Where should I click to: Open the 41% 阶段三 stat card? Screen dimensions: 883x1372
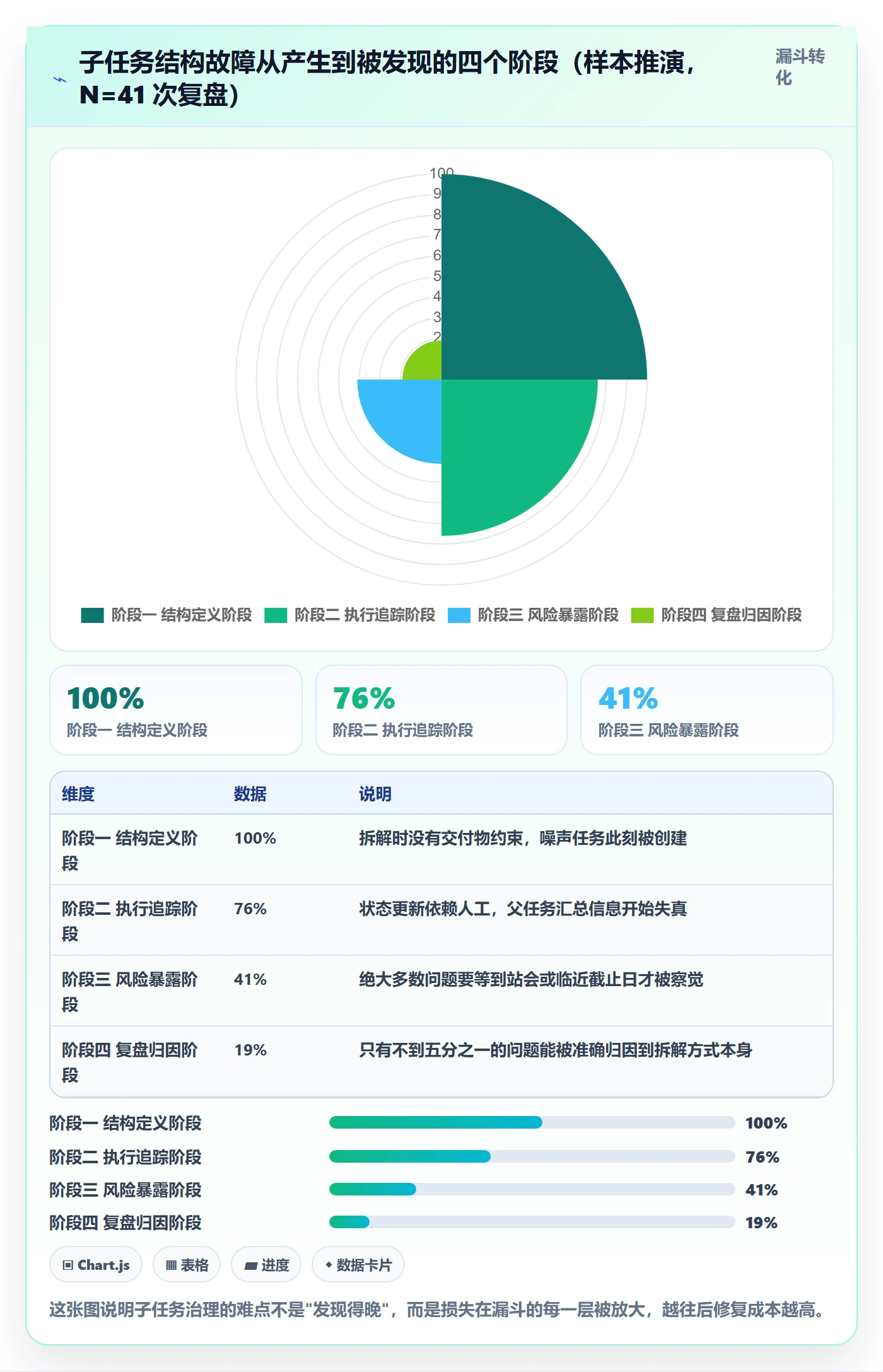pyautogui.click(x=707, y=710)
